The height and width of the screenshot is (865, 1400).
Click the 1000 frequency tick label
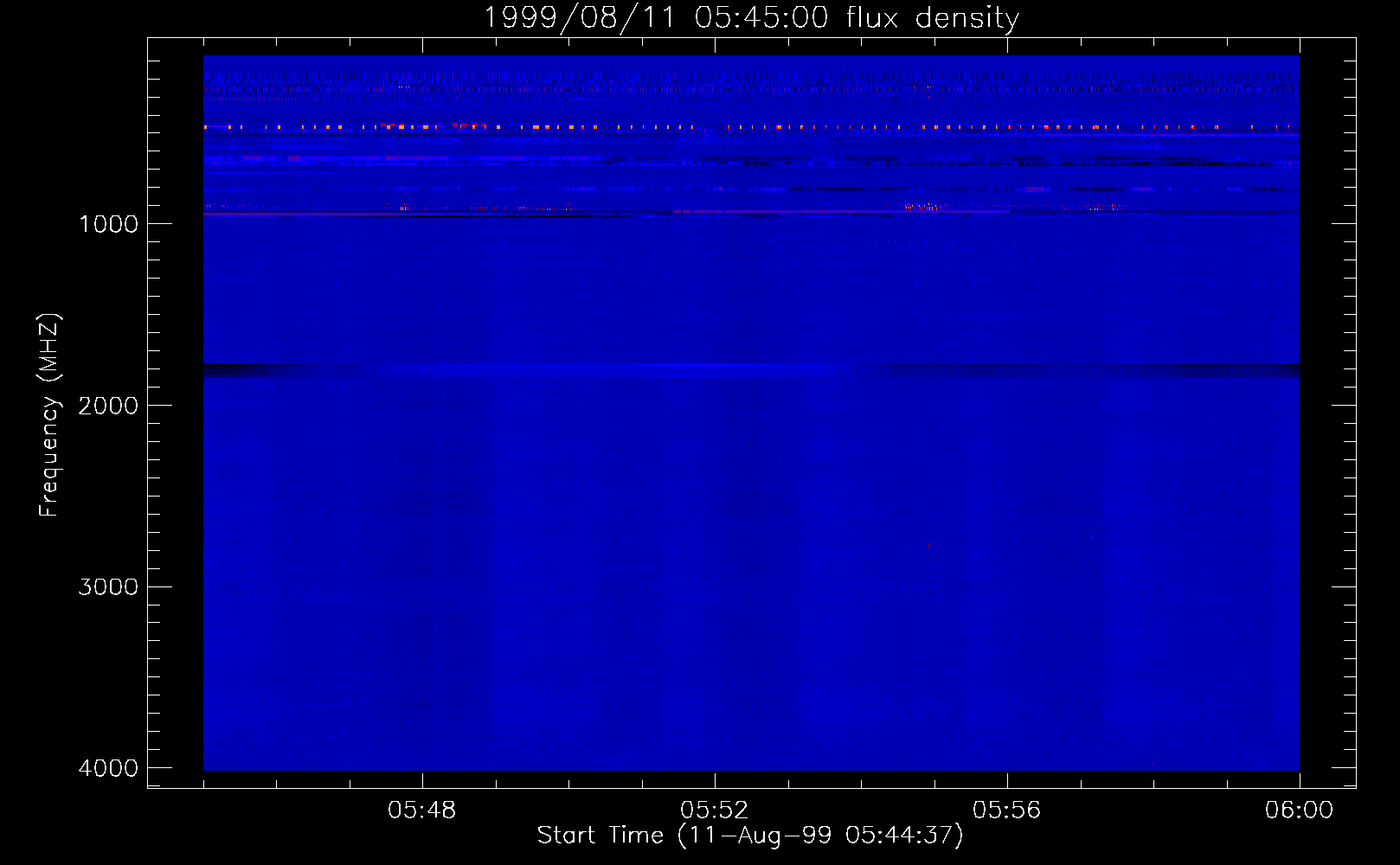point(108,224)
